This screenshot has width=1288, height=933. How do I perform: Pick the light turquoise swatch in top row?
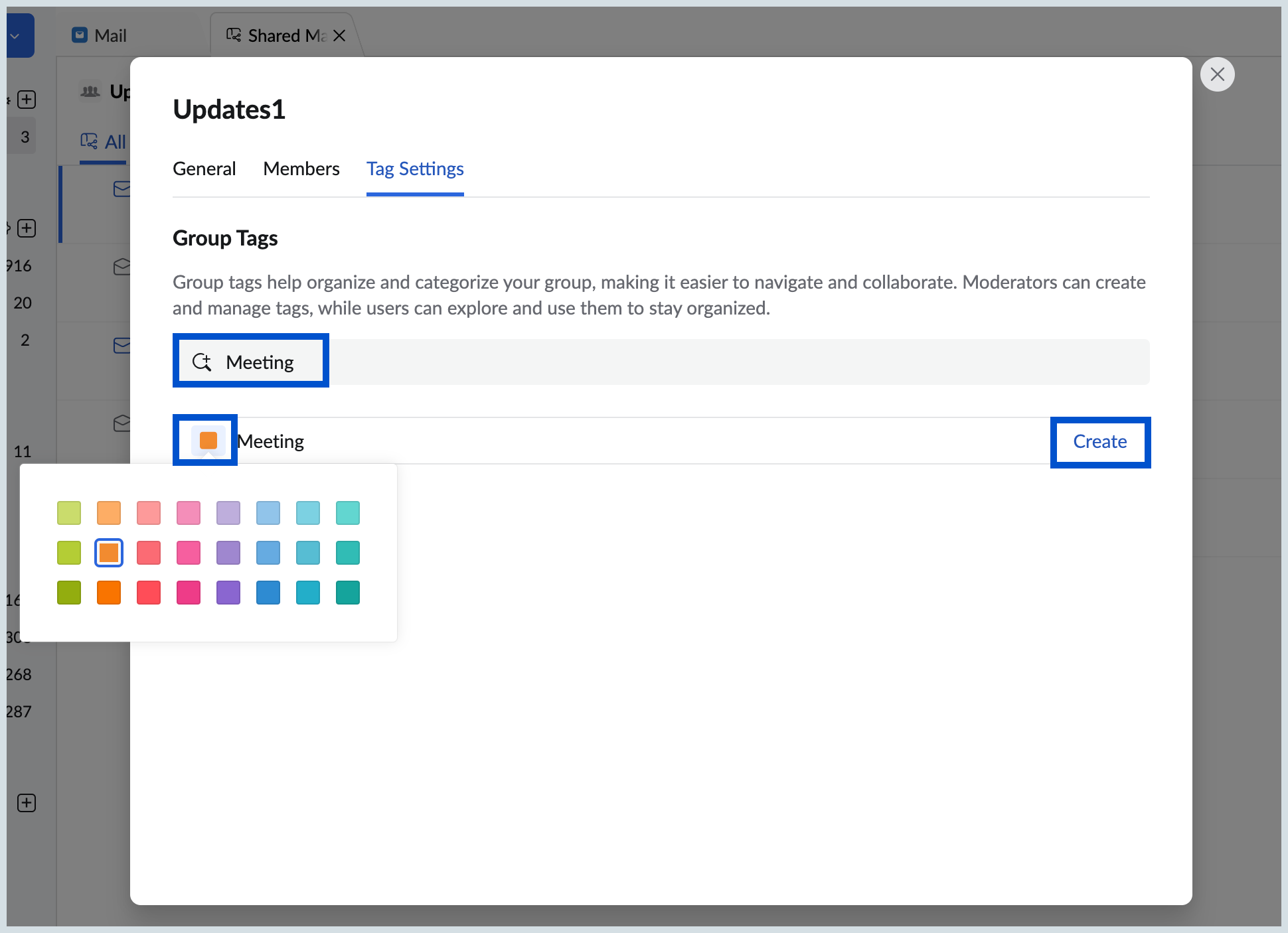(x=348, y=513)
